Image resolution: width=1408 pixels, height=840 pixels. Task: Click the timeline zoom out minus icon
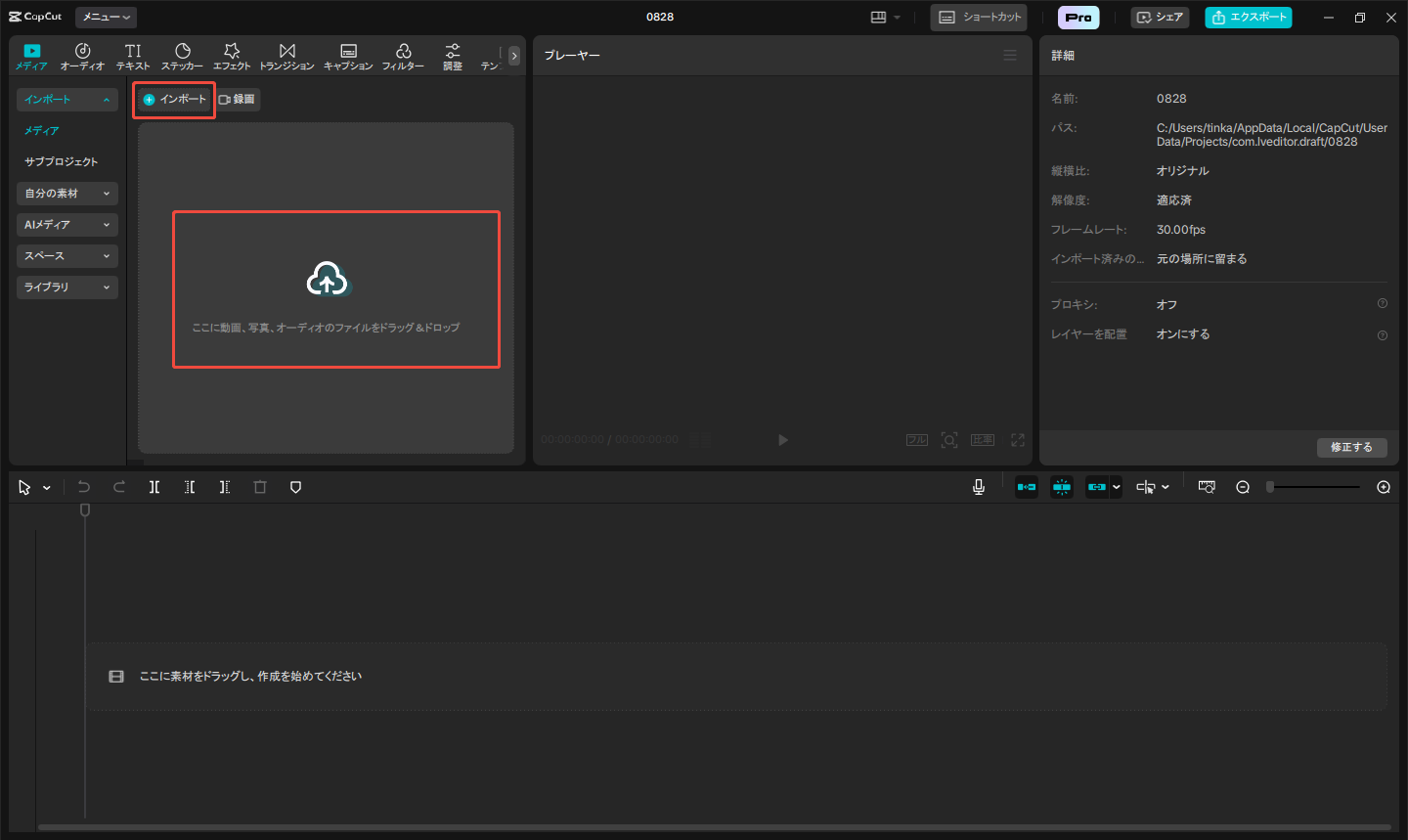(x=1243, y=487)
